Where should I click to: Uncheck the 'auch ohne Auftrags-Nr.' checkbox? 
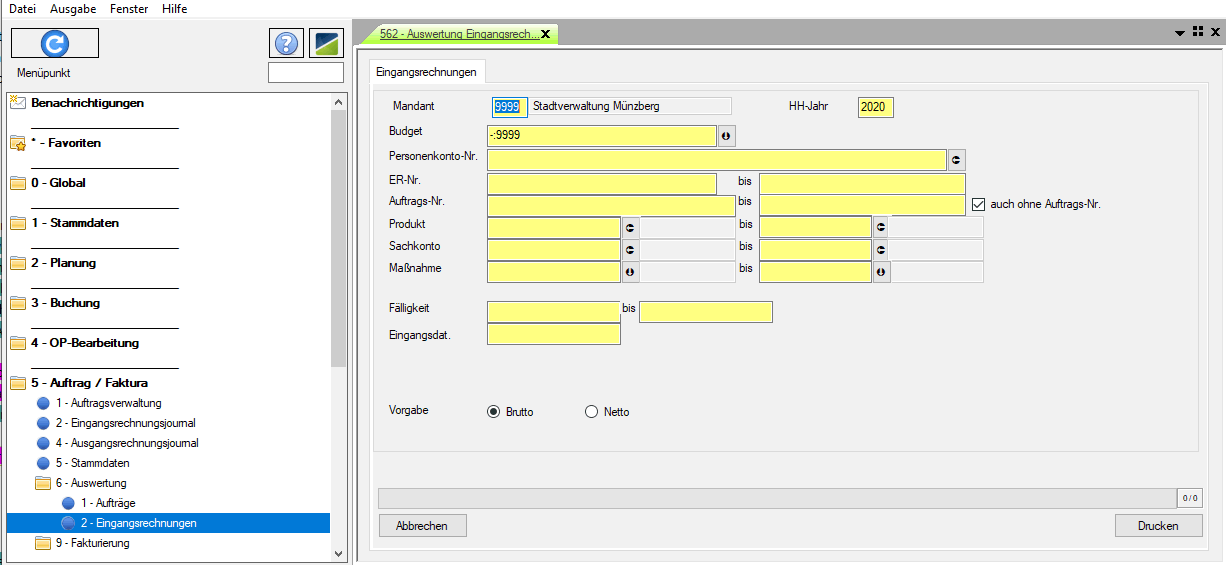pos(979,204)
